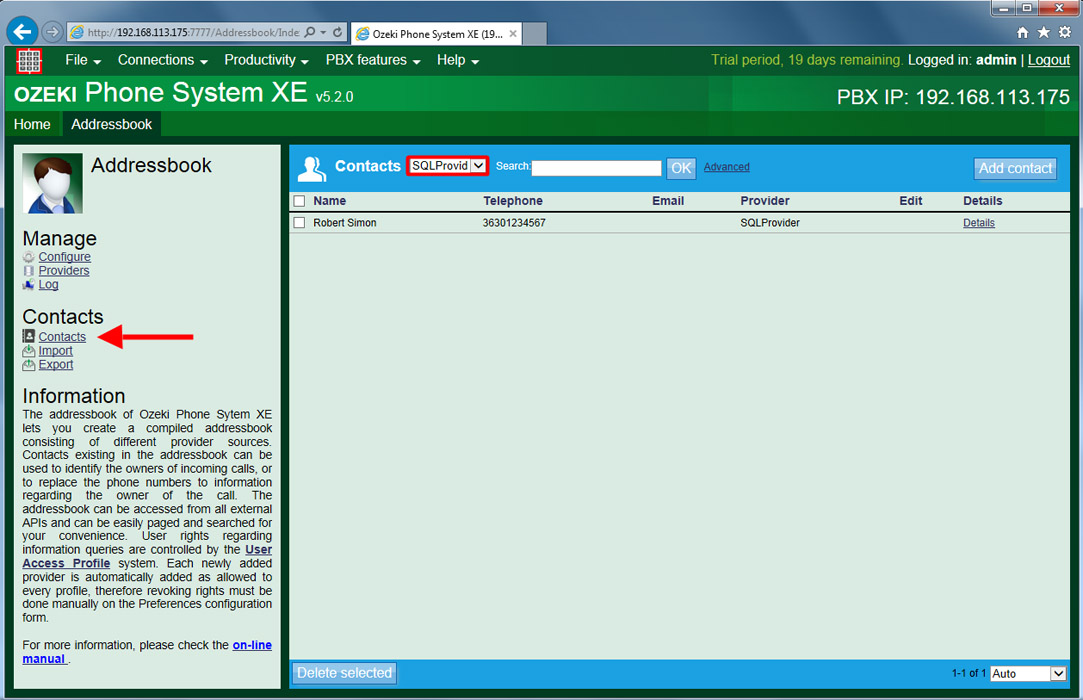Click into the contacts Search field

(596, 168)
